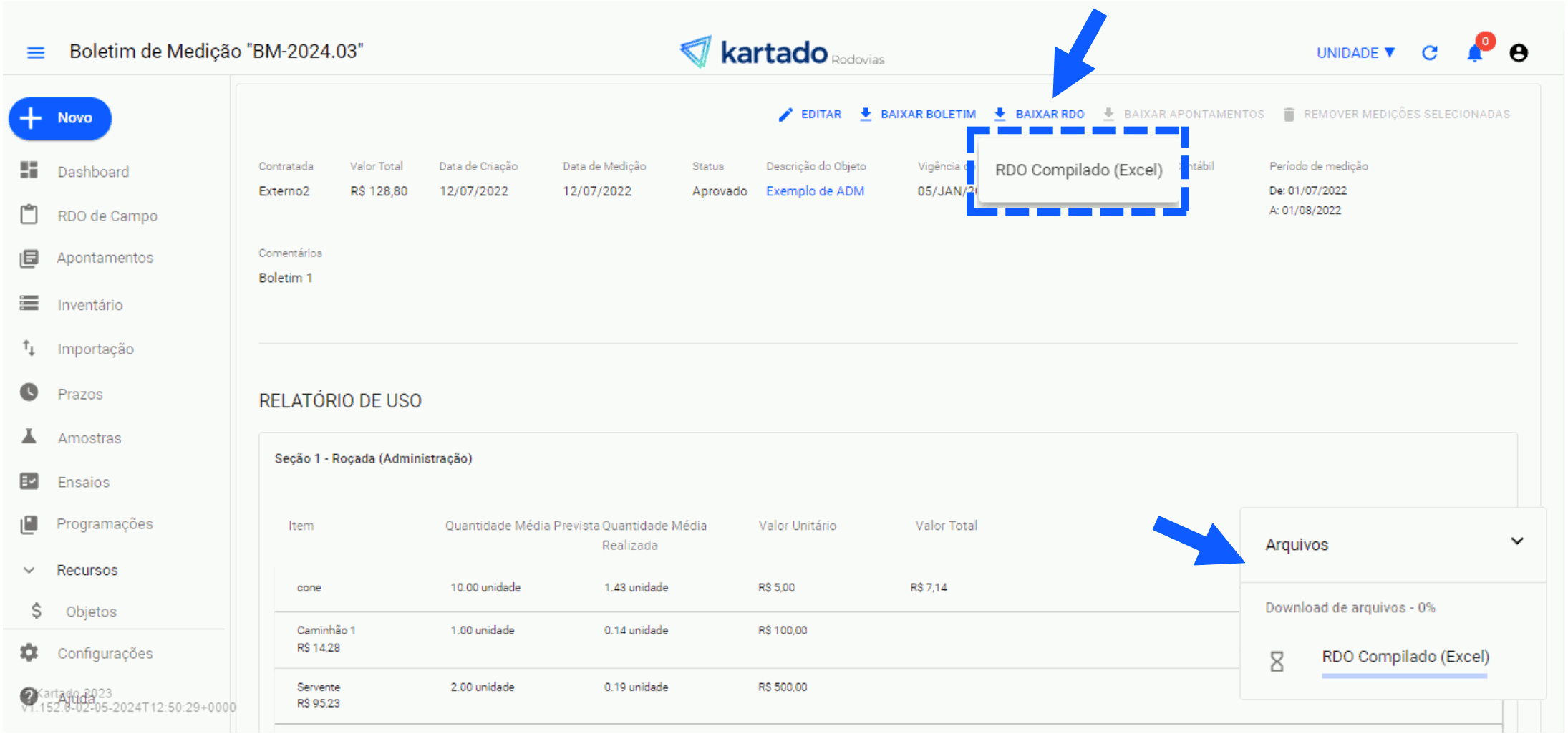Screen dimensions: 1568x734
Task: Open the Configurações gear icon
Action: point(29,653)
